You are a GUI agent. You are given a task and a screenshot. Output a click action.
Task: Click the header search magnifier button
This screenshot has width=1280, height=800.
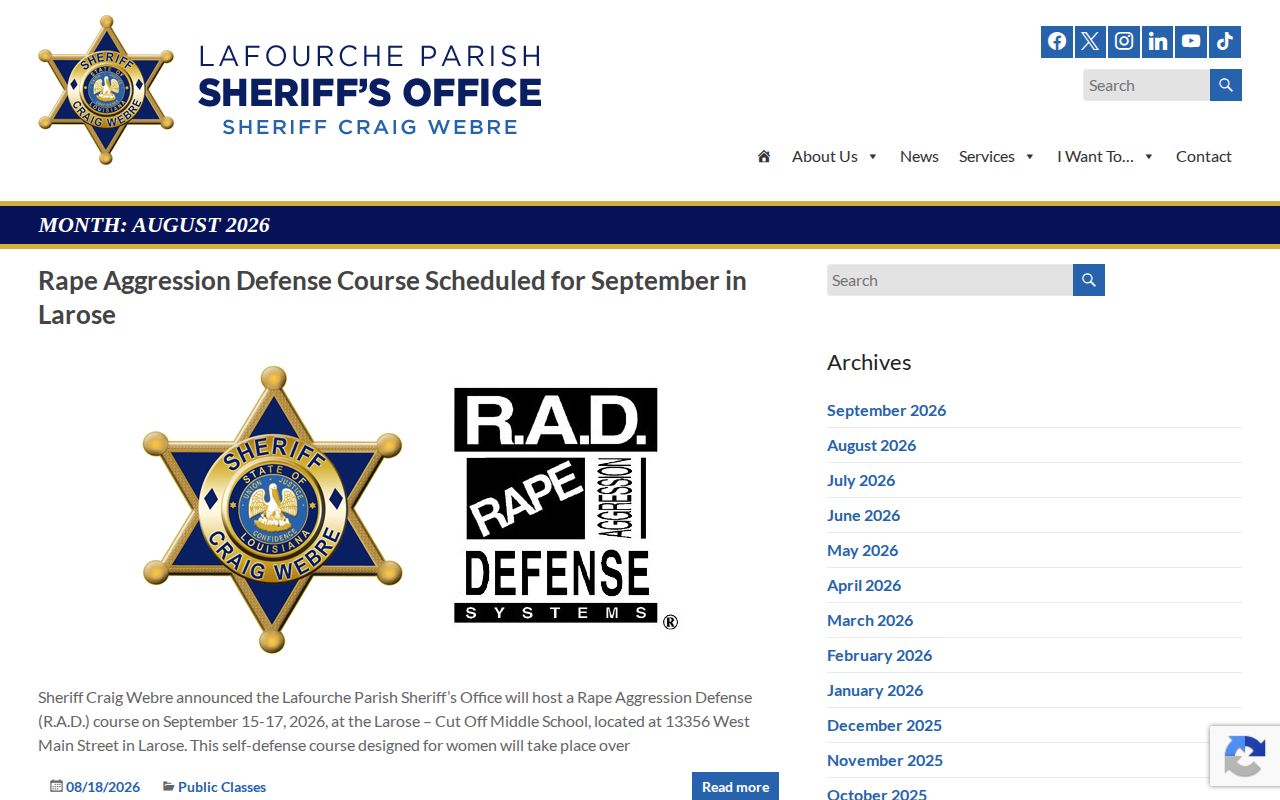[x=1226, y=85]
